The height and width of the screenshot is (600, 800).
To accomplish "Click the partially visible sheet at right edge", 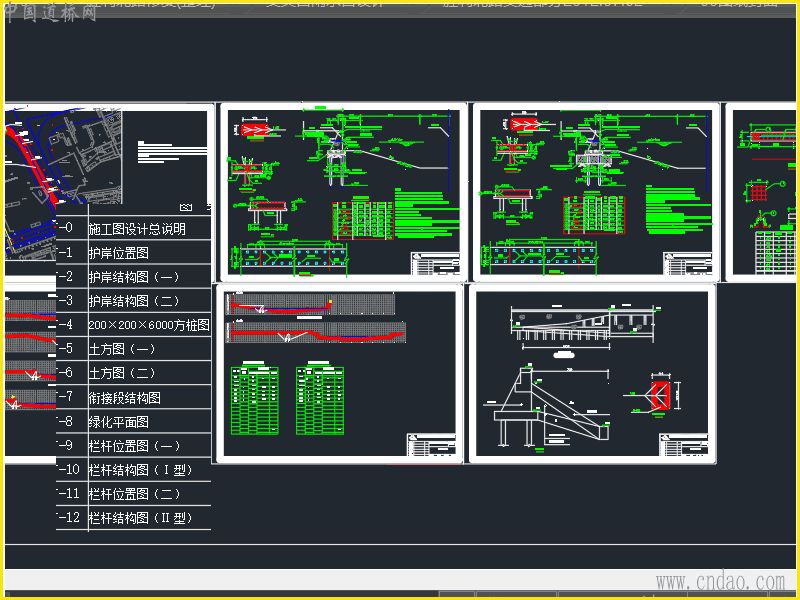I will pos(762,192).
